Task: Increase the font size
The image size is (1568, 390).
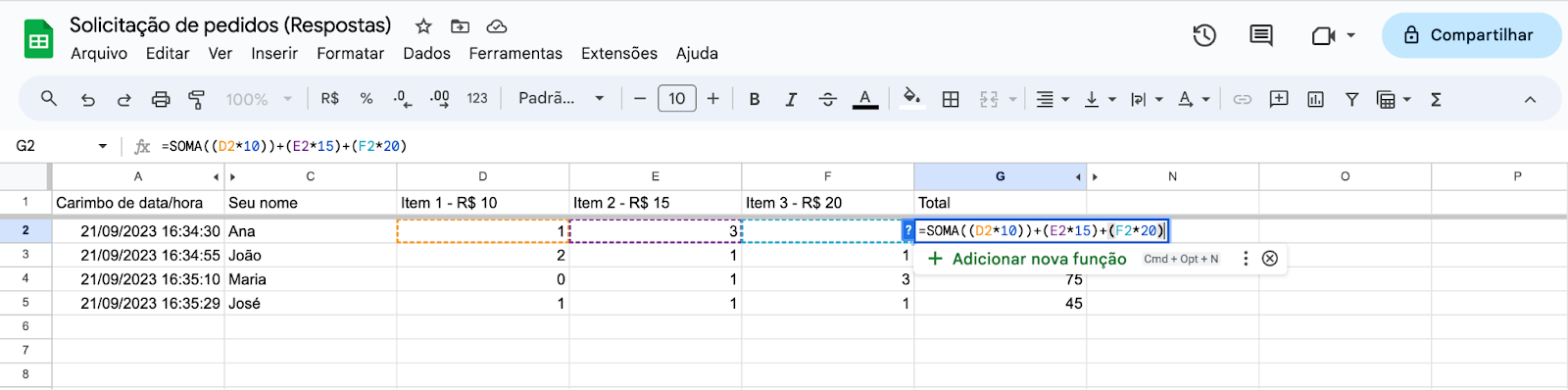Action: tap(713, 99)
